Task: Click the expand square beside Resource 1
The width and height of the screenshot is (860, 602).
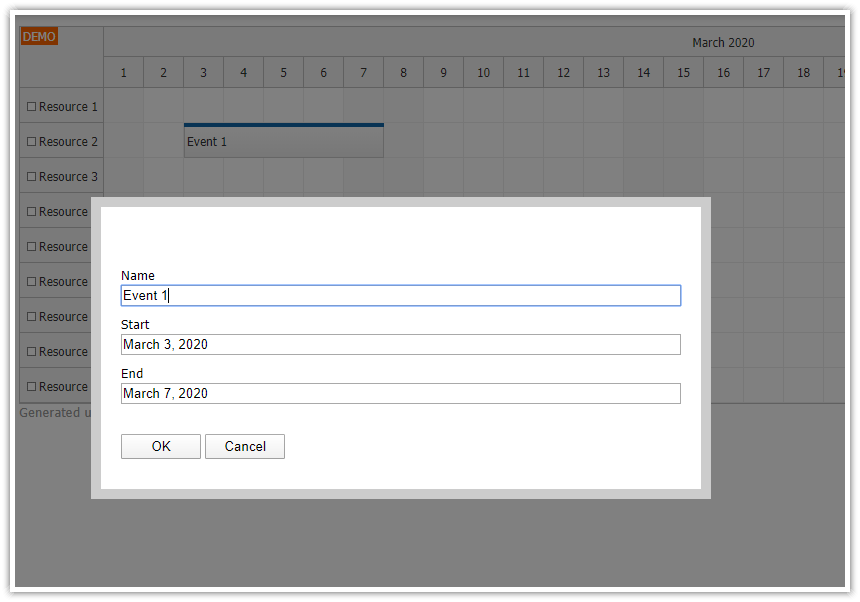Action: [30, 106]
